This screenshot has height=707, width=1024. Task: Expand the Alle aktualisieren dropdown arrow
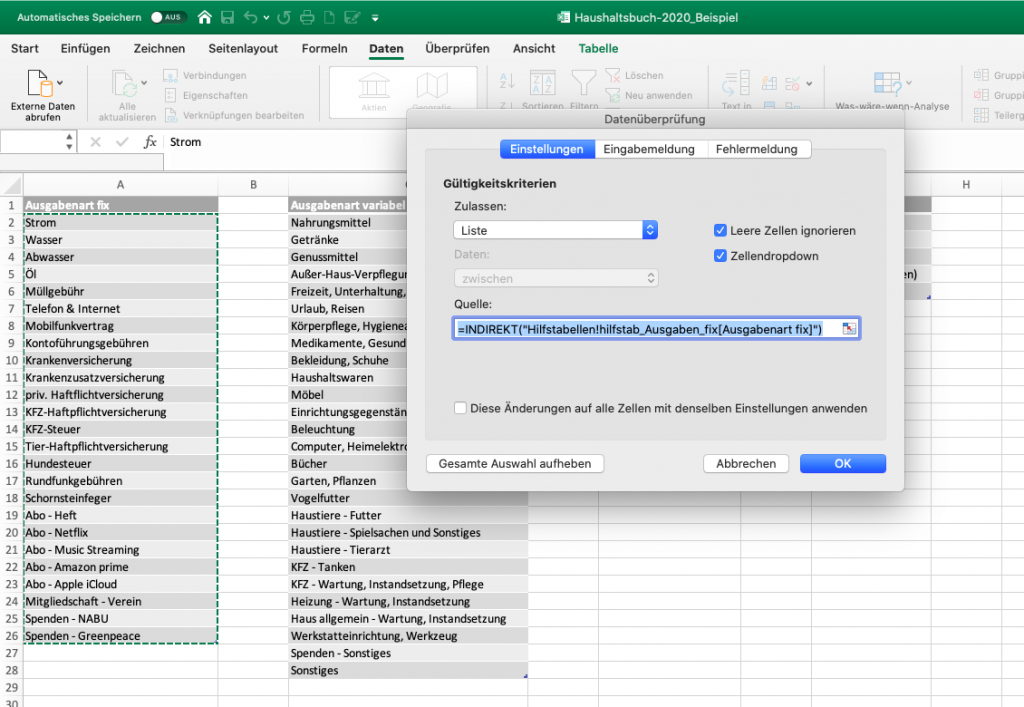tap(144, 83)
